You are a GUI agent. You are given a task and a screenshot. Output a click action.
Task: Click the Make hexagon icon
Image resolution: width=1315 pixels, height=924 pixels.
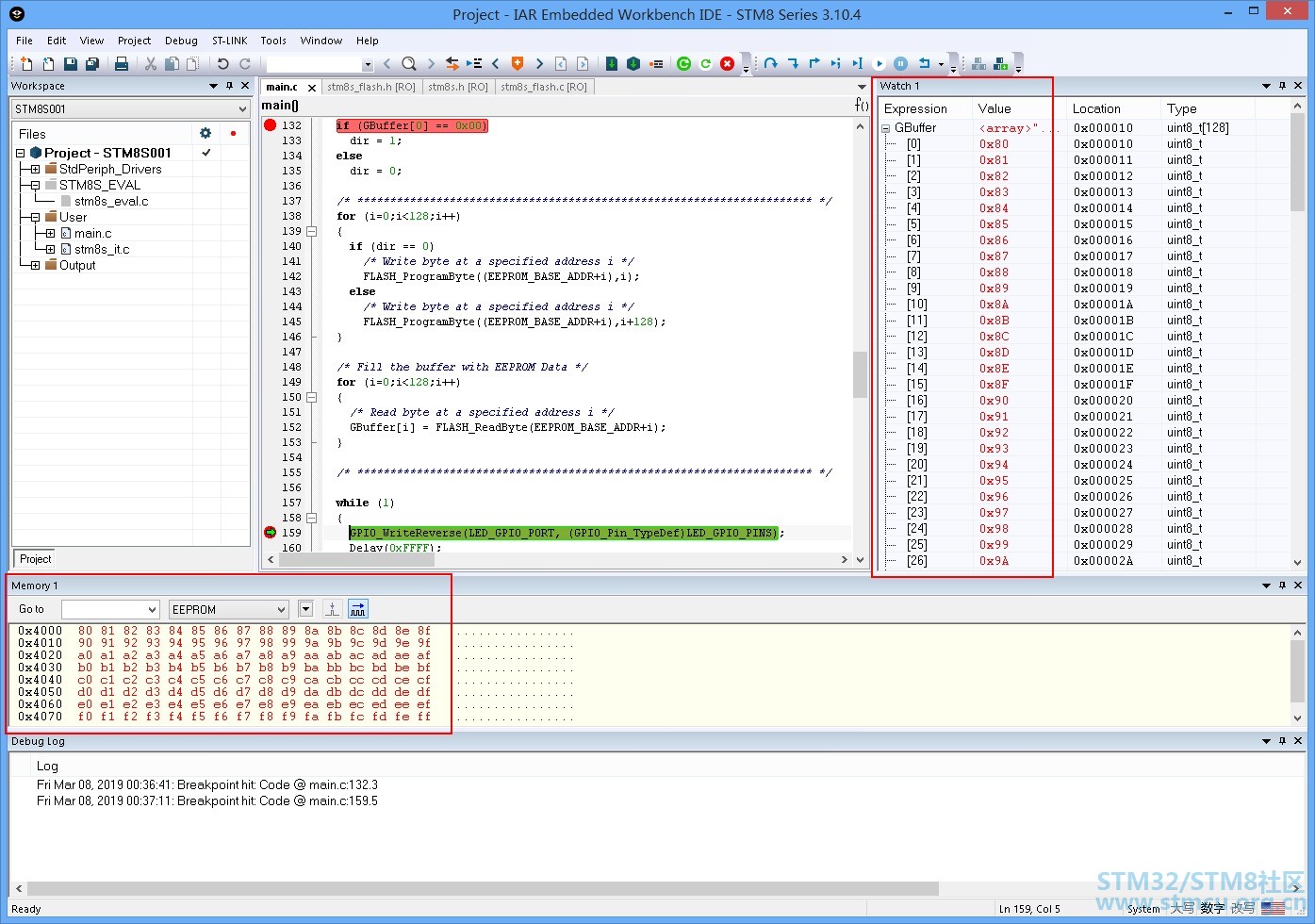633,63
